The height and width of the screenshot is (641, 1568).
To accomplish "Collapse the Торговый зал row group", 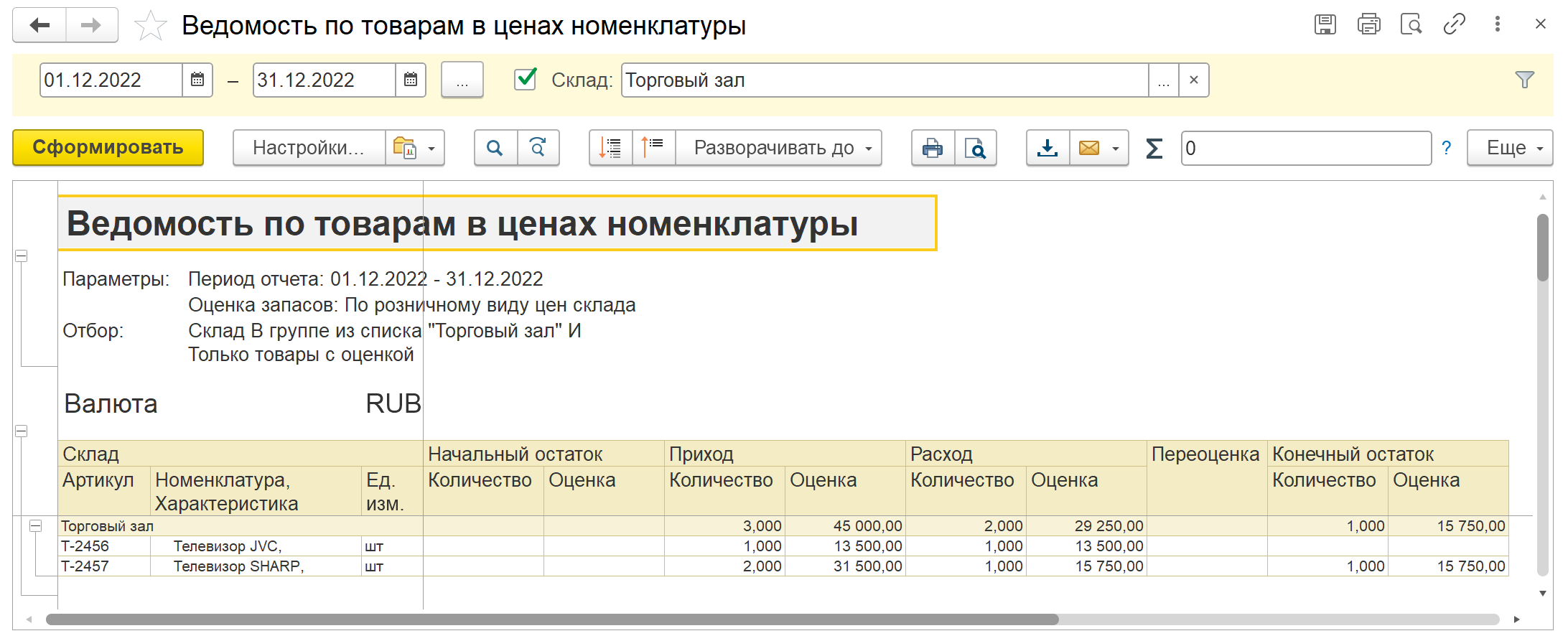I will click(35, 526).
